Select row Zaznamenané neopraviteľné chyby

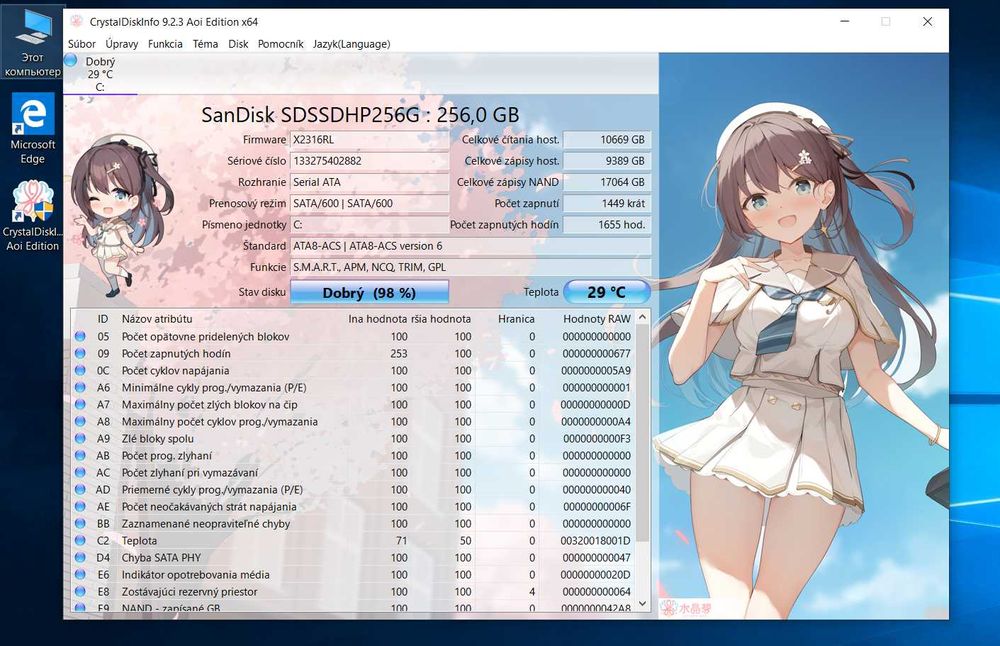[x=353, y=524]
